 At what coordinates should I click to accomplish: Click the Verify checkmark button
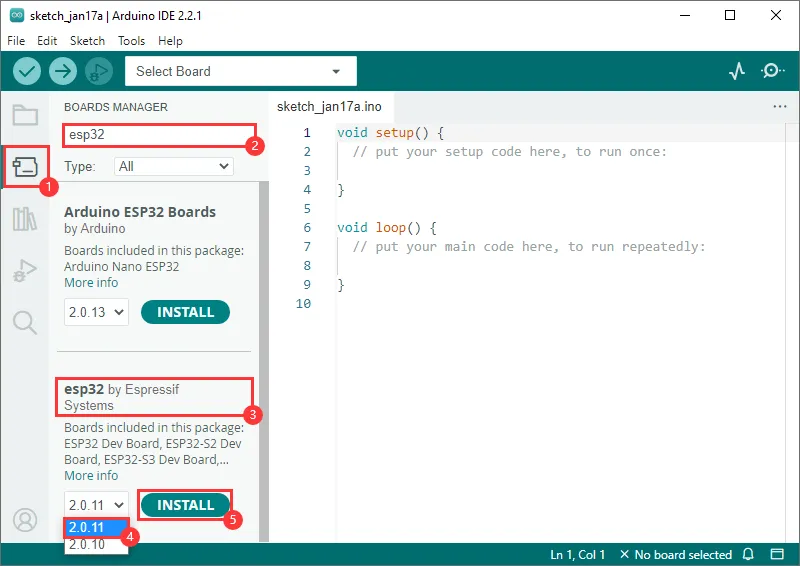27,71
